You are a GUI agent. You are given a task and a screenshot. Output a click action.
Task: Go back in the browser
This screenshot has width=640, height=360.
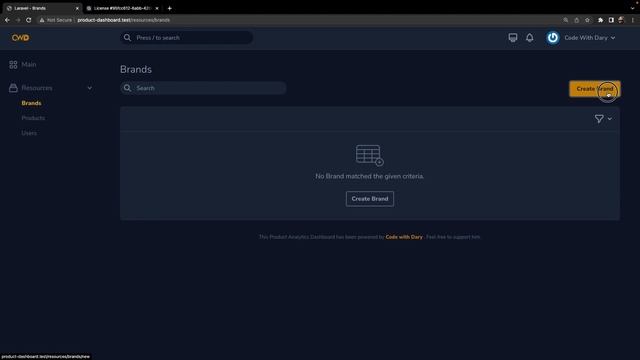click(x=7, y=20)
